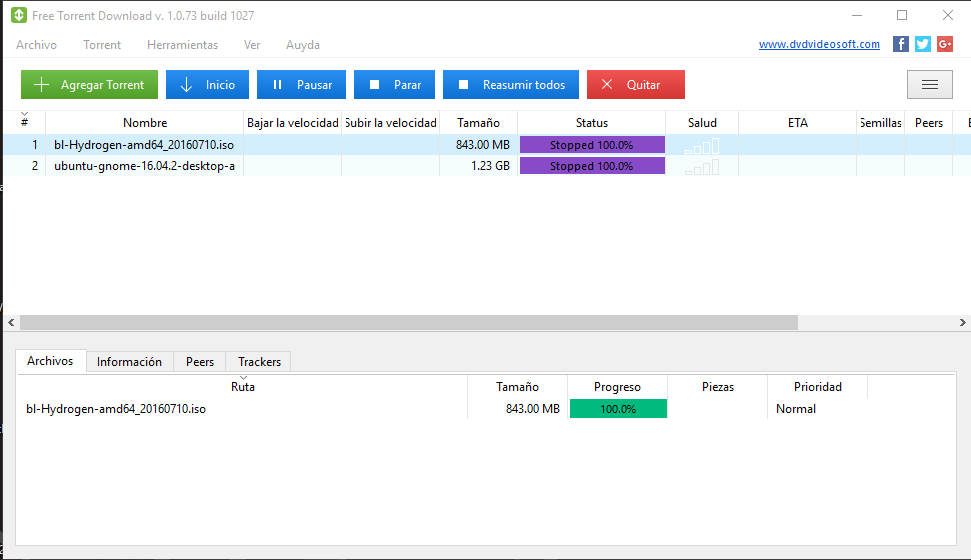Click health bars icon for ubuntu-gnome row
971x560 pixels.
coord(702,167)
